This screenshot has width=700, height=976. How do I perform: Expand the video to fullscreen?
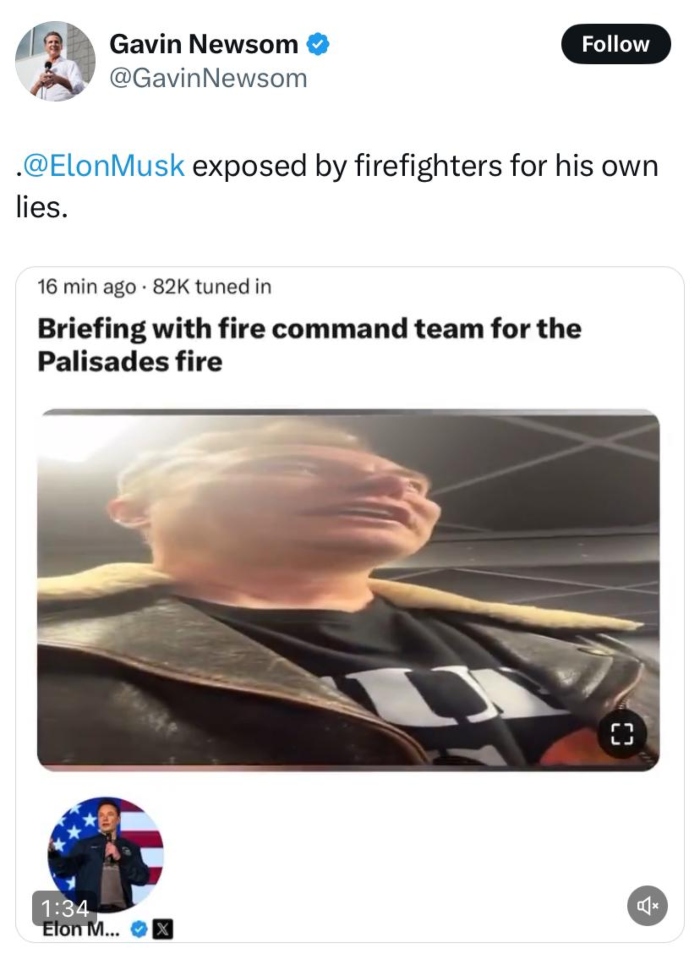(622, 734)
